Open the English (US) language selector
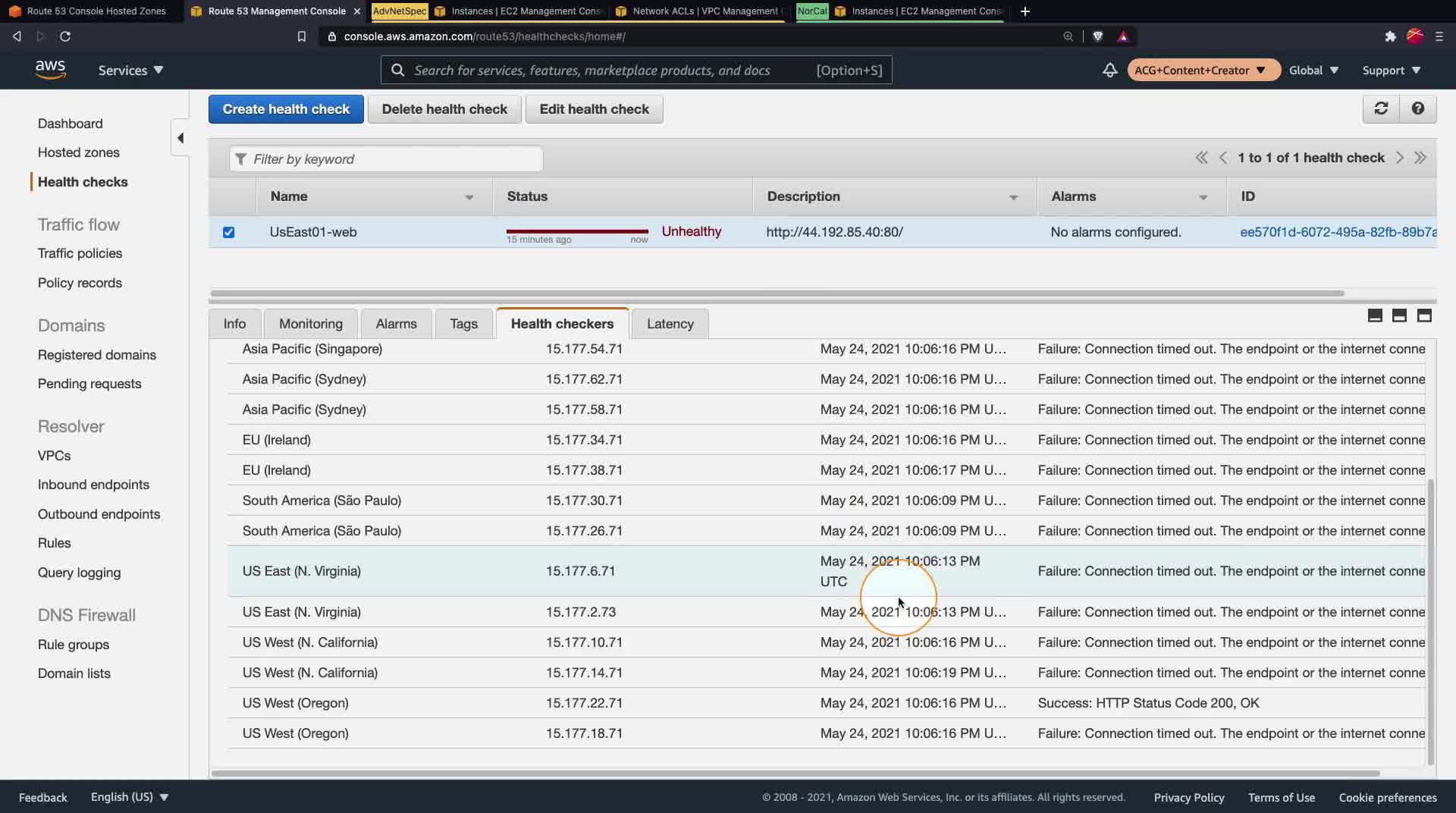Screen dimensions: 1456x813 coord(130,797)
